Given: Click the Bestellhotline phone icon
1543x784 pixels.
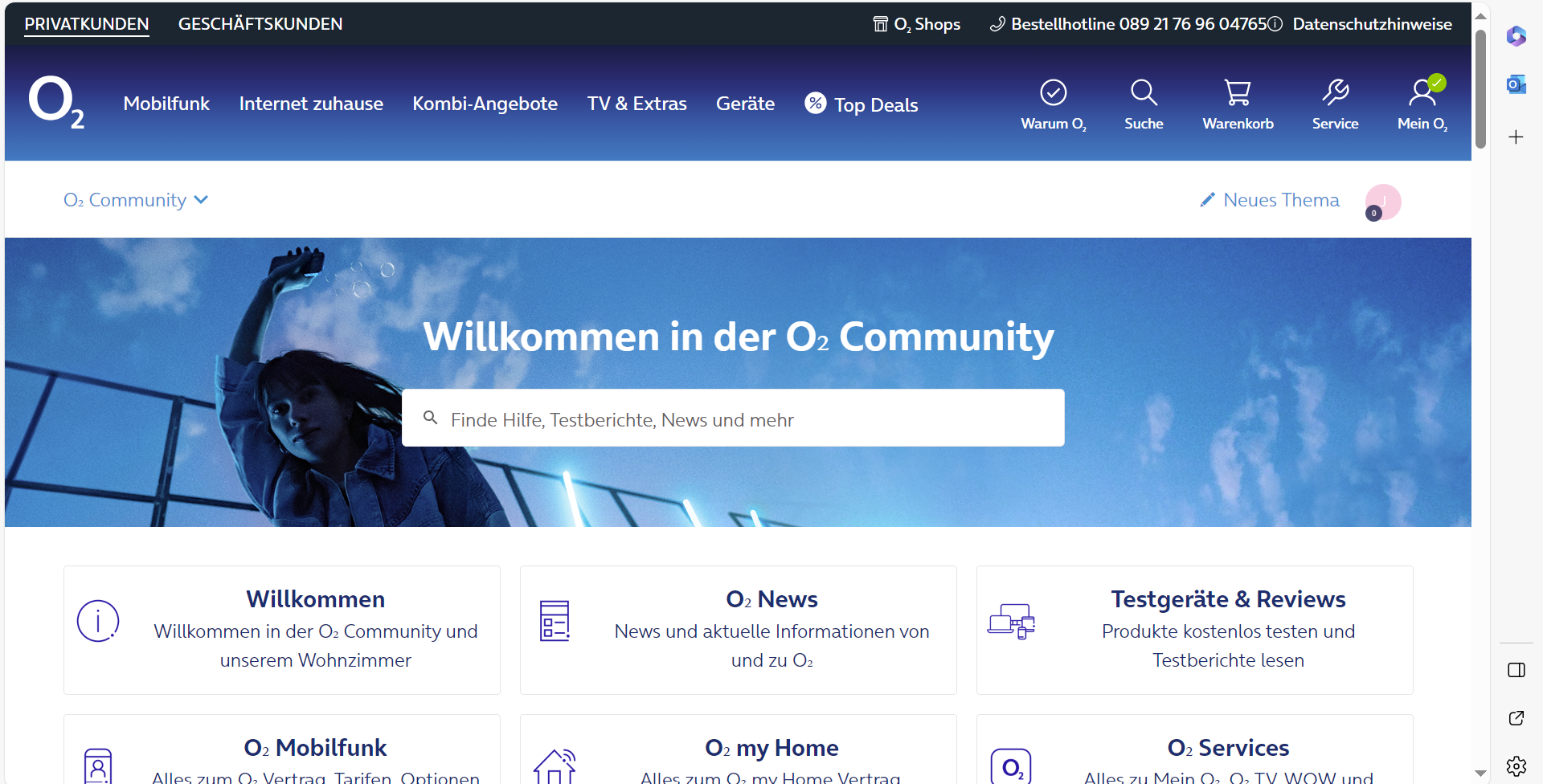Looking at the screenshot, I should (997, 24).
